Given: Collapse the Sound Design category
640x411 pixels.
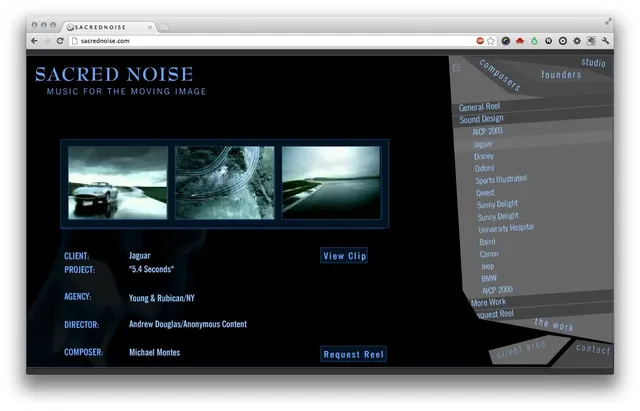Looking at the screenshot, I should 481,119.
